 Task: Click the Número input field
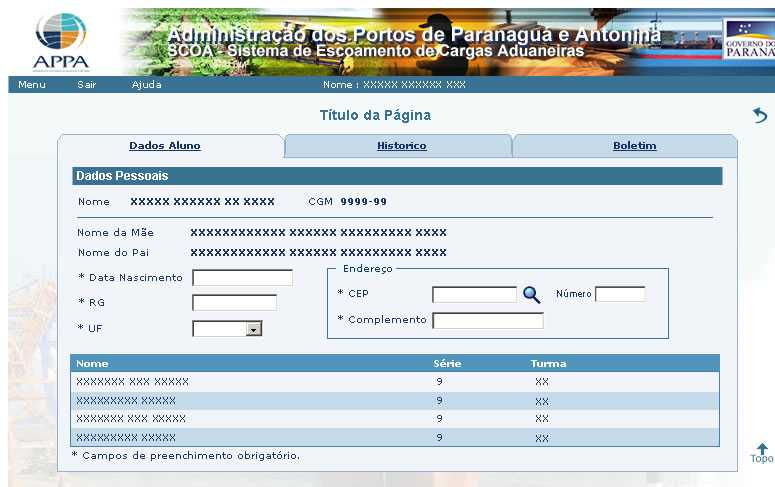620,294
